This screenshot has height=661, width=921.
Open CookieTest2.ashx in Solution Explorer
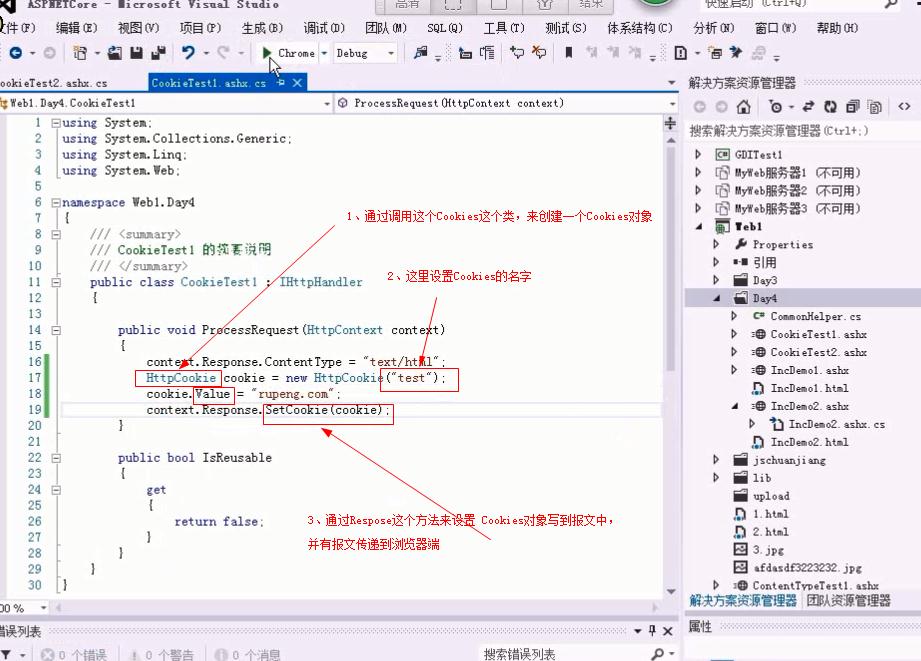[818, 352]
